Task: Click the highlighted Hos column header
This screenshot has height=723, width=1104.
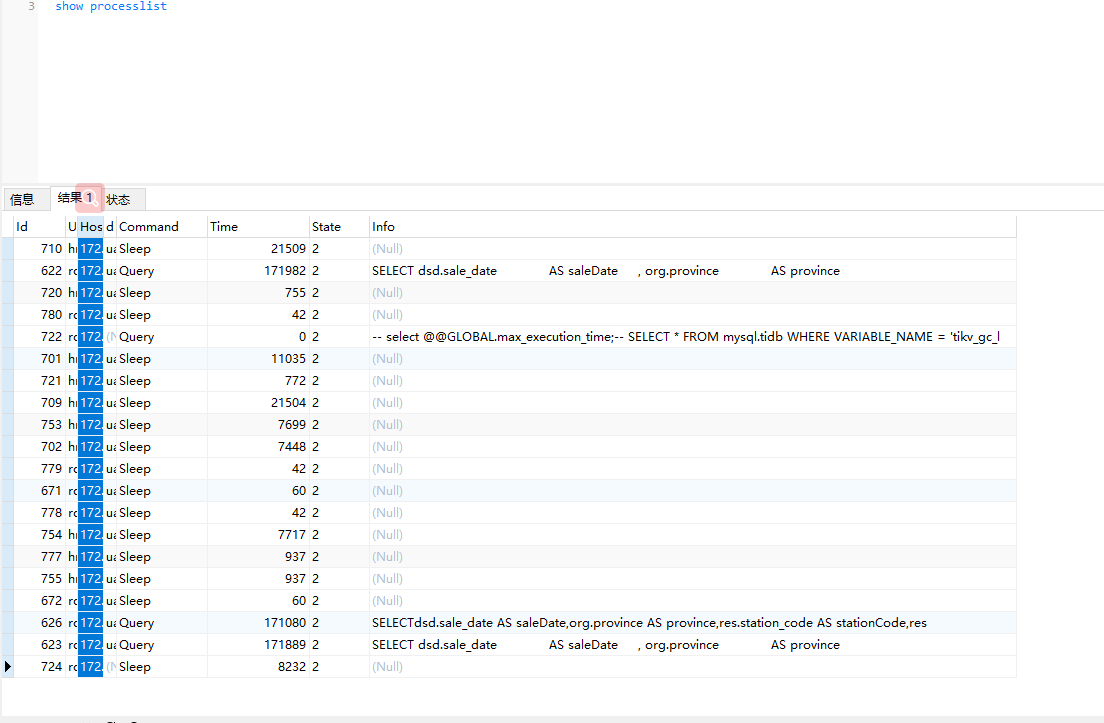Action: pos(91,227)
